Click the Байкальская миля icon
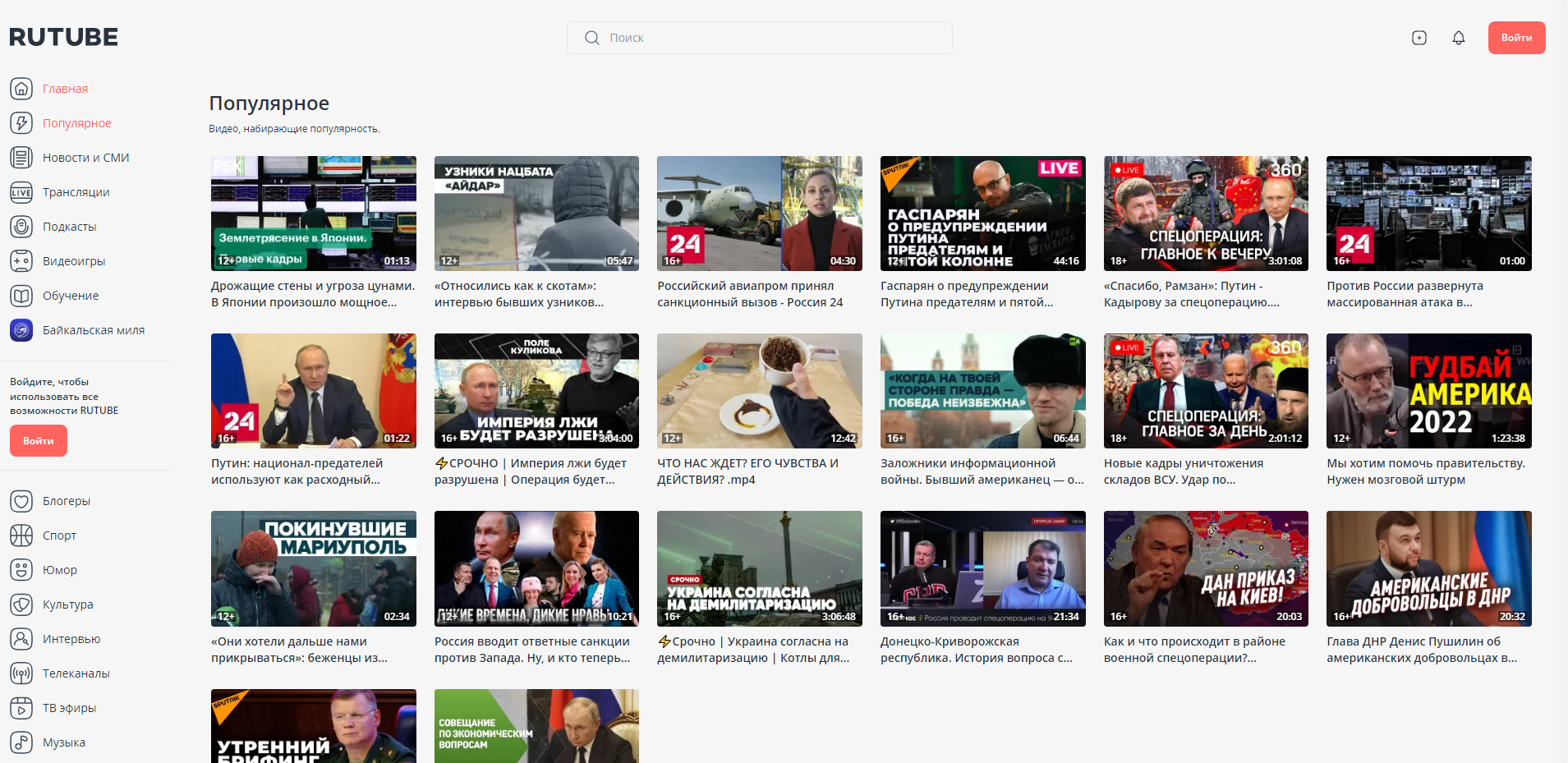This screenshot has width=1568, height=763. coord(21,330)
